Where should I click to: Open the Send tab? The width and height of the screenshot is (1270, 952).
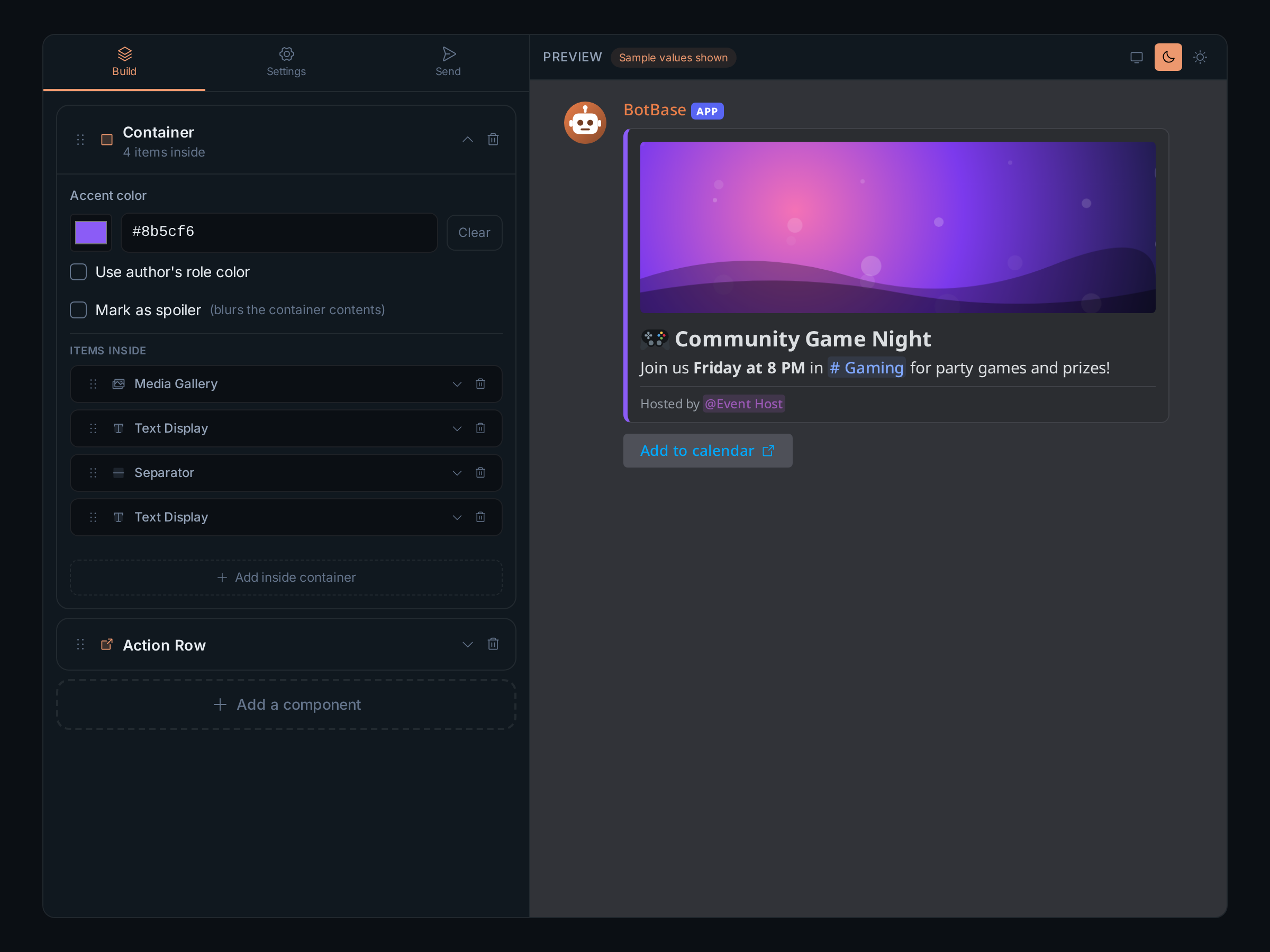(x=448, y=62)
